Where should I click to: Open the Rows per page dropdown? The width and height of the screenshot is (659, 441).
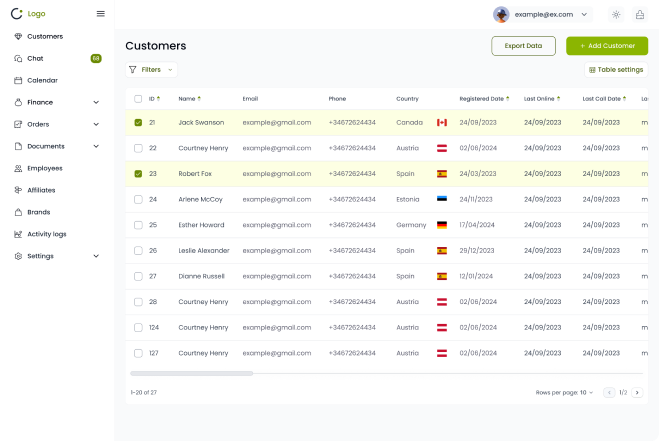coord(565,393)
